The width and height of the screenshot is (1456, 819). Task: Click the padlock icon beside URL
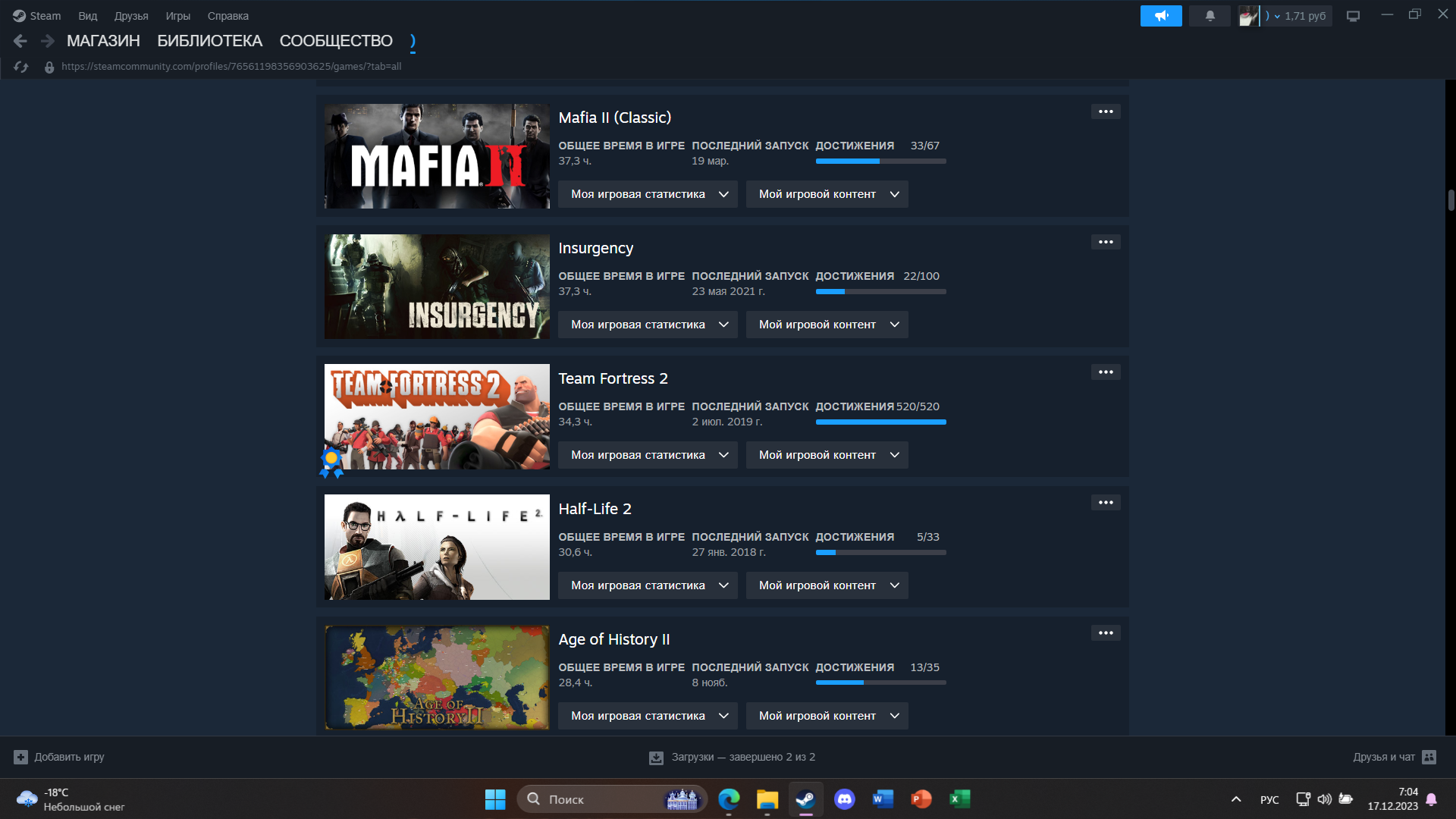(x=49, y=67)
